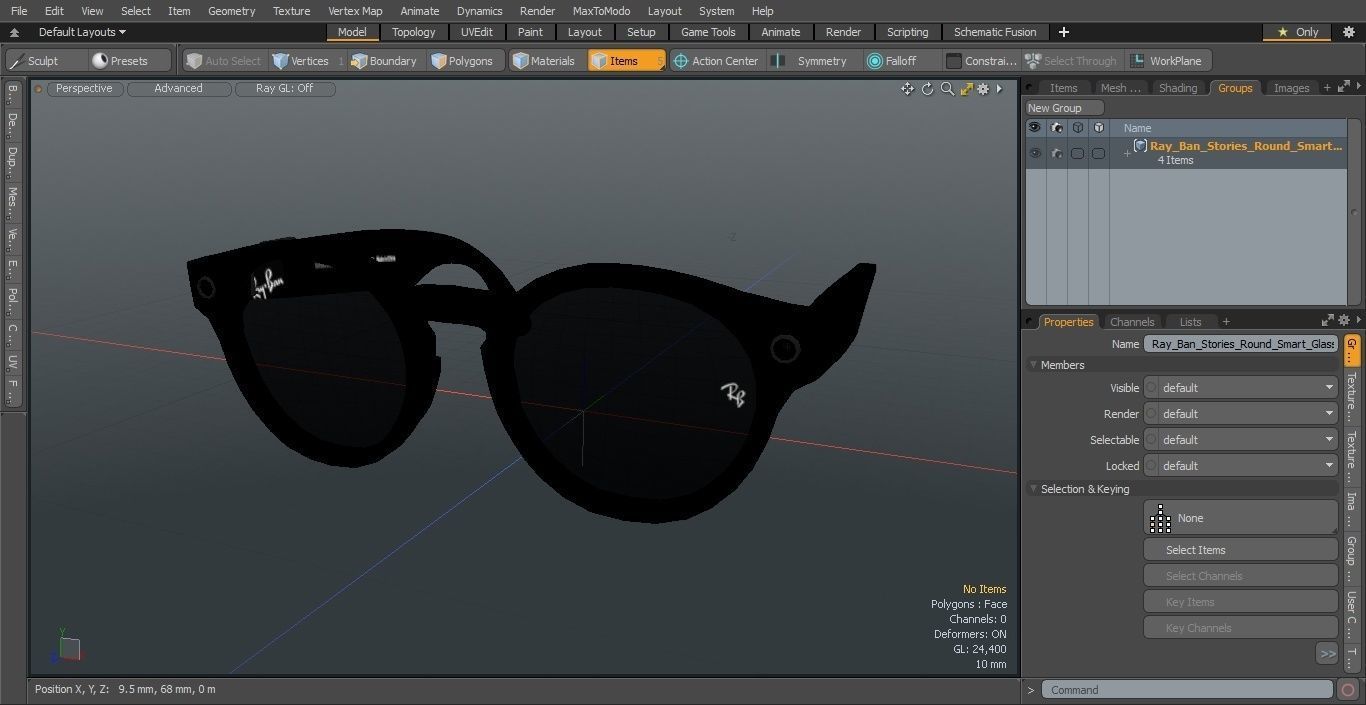Add a new layout tab with plus
Viewport: 1366px width, 705px height.
(x=1064, y=32)
